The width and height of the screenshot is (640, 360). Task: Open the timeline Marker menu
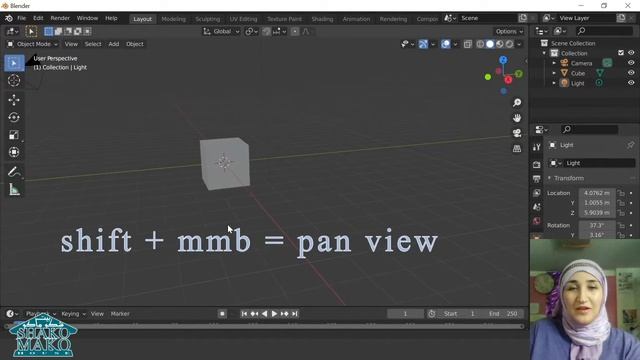click(120, 313)
